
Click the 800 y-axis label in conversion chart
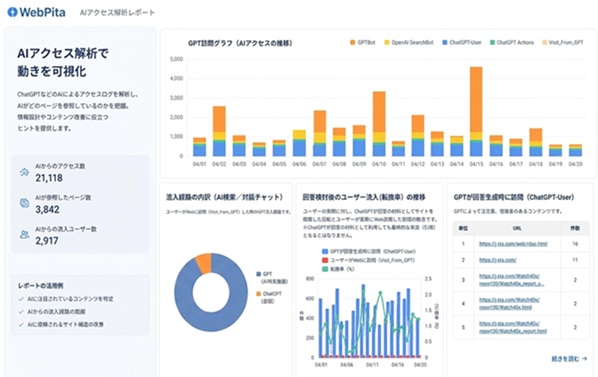coord(310,279)
